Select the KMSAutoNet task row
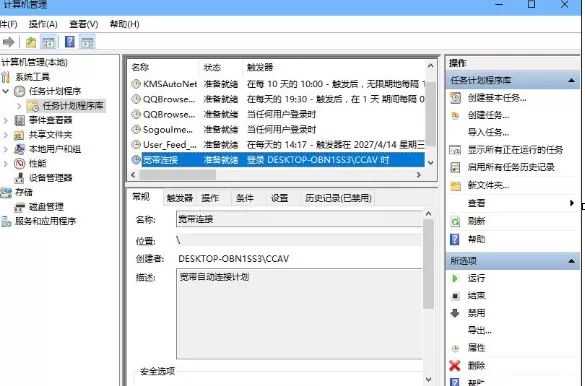 [x=277, y=84]
